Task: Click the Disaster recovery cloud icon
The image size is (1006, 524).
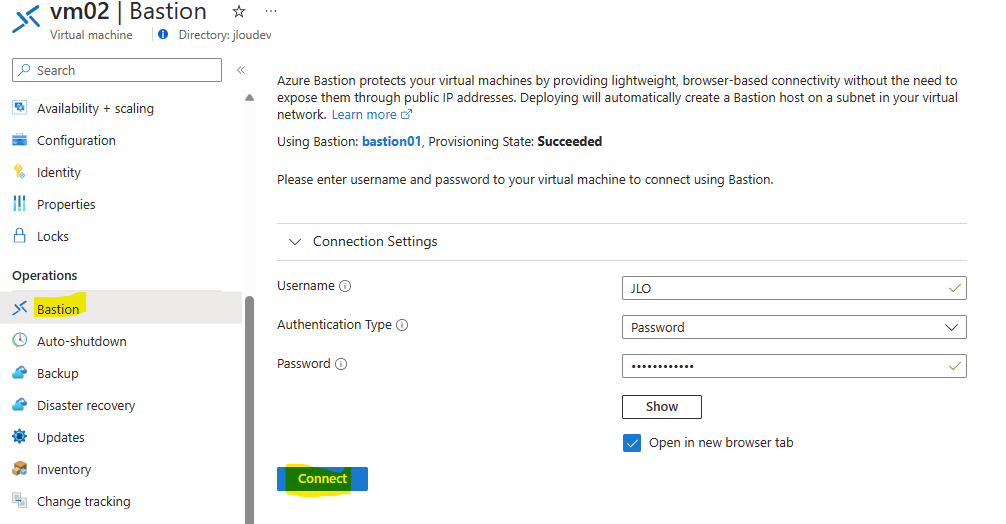Action: (20, 405)
